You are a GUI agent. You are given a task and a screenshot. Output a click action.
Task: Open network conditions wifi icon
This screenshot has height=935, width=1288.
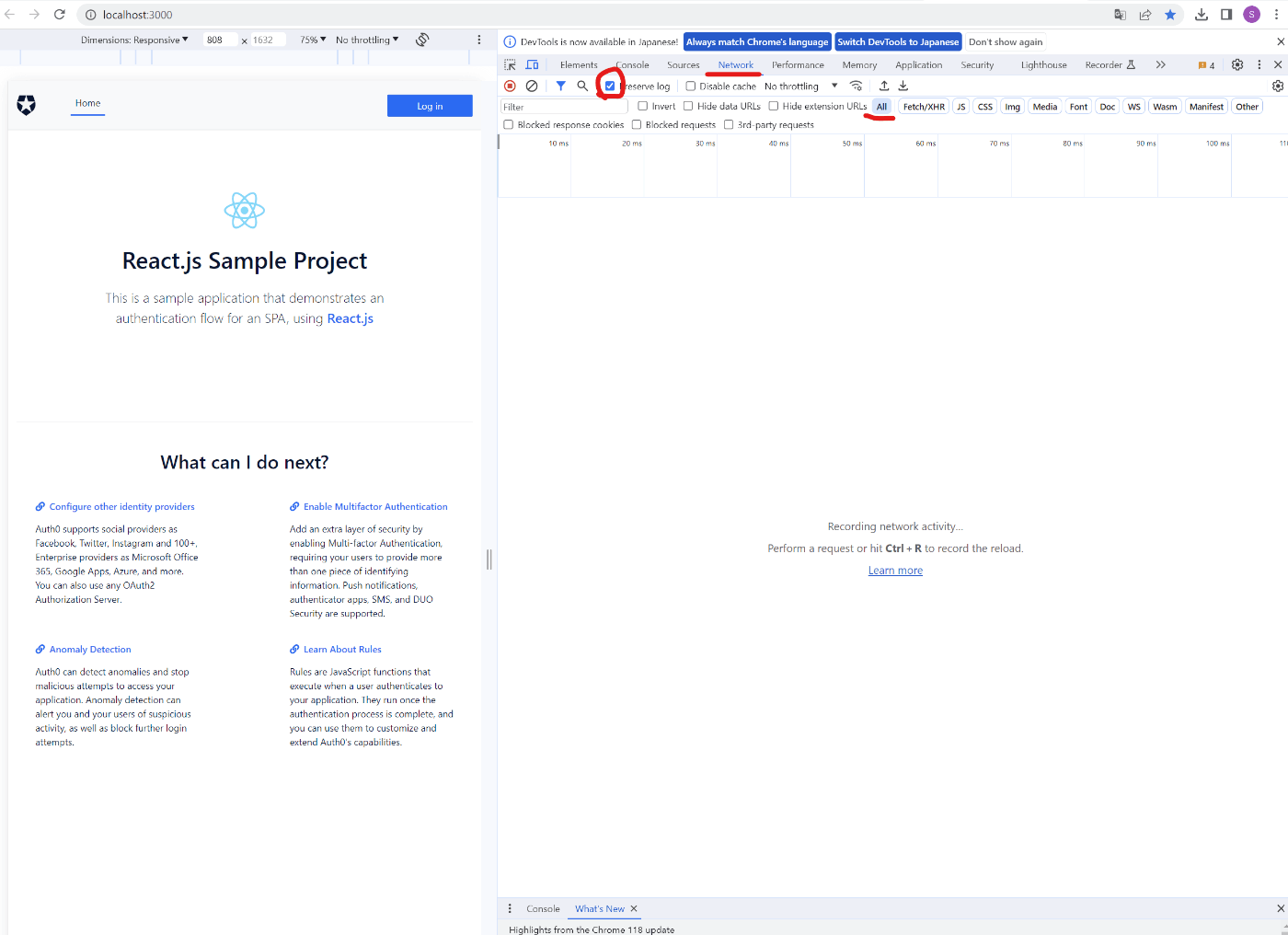click(x=857, y=86)
